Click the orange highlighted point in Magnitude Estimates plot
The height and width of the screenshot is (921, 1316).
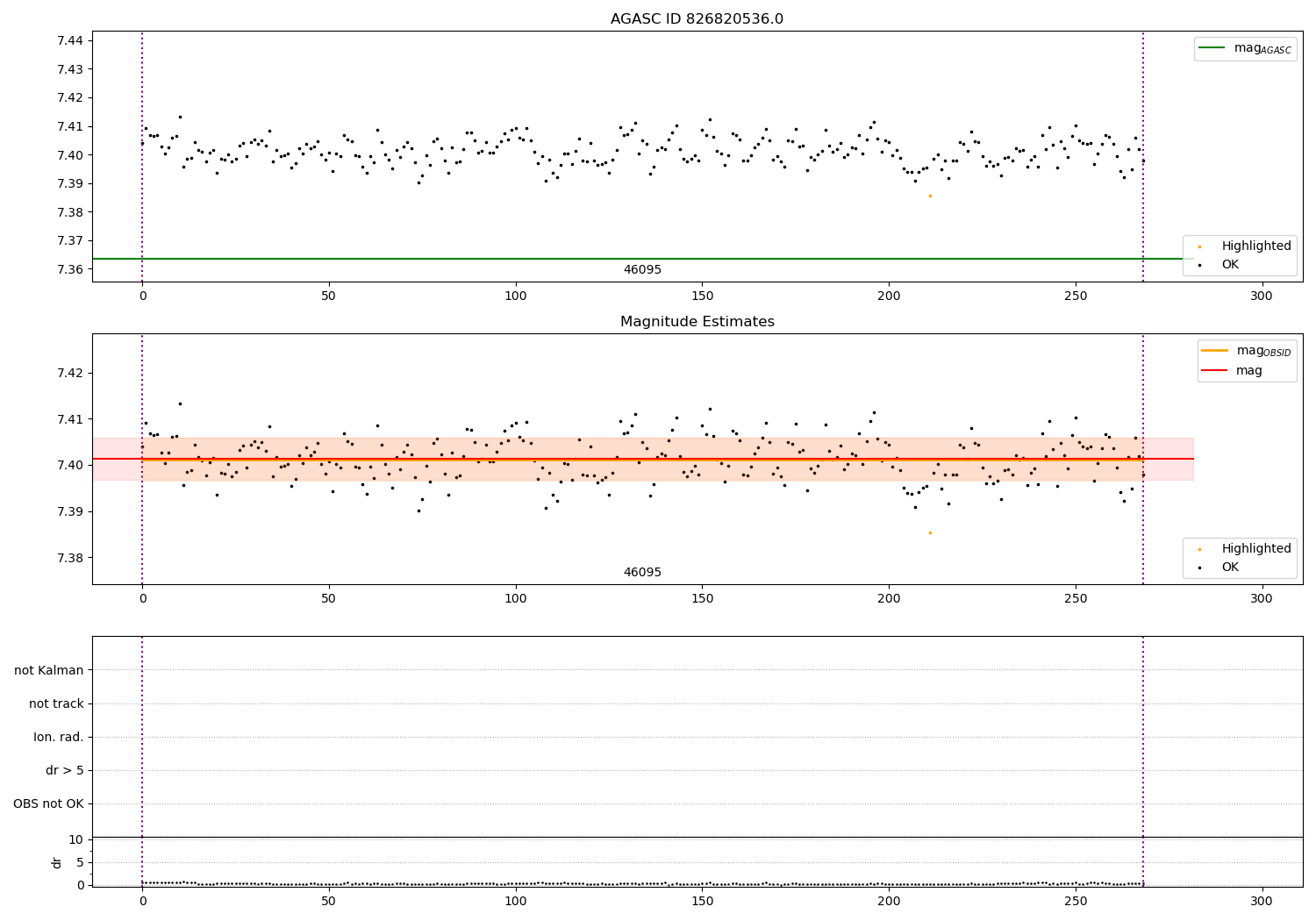[930, 532]
